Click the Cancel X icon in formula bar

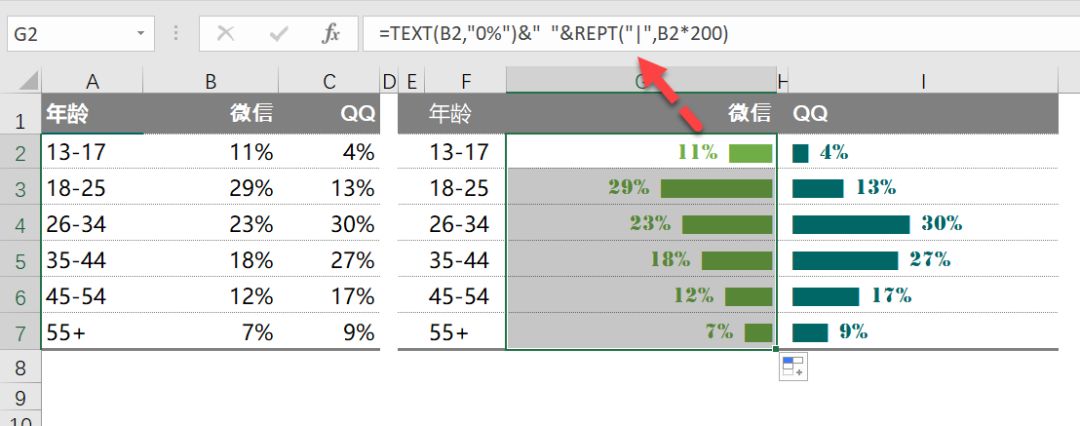point(225,34)
